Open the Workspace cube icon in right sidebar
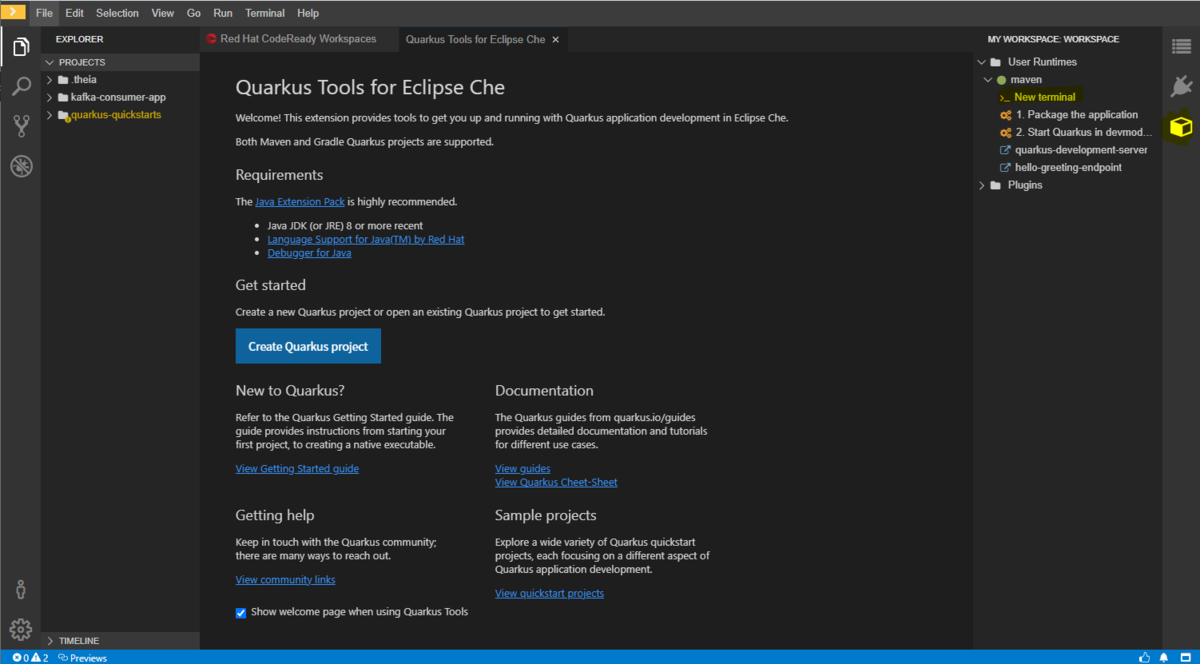 [1181, 127]
